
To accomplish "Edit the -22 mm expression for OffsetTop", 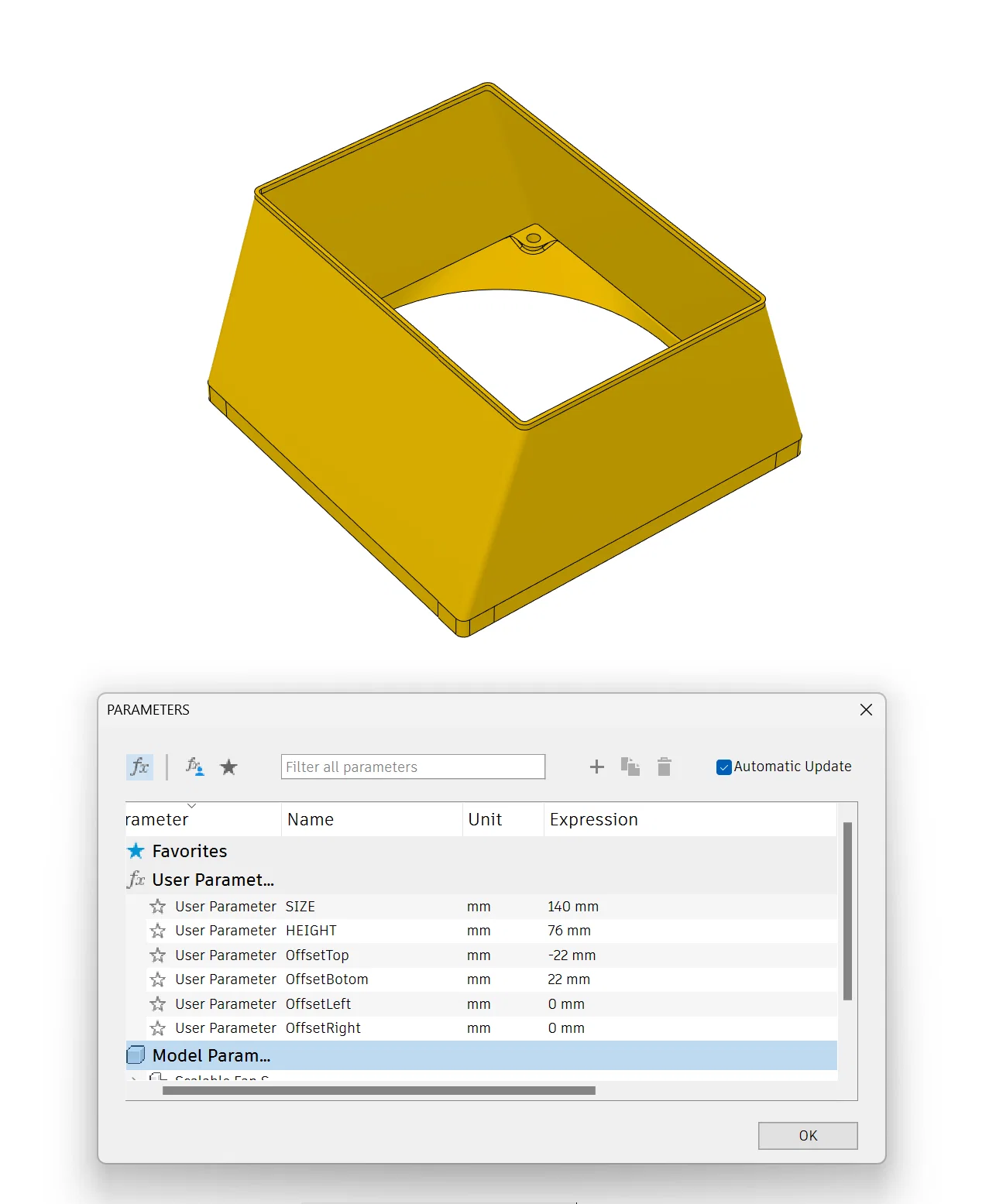I will point(572,955).
